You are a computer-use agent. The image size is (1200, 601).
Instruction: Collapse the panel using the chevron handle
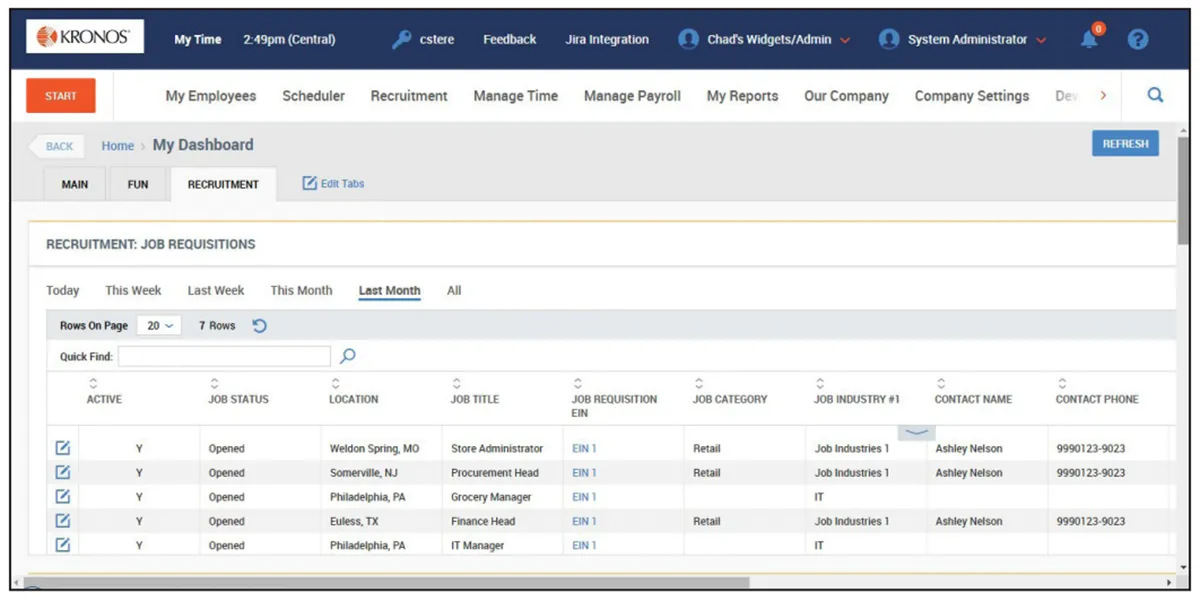pyautogui.click(x=917, y=432)
